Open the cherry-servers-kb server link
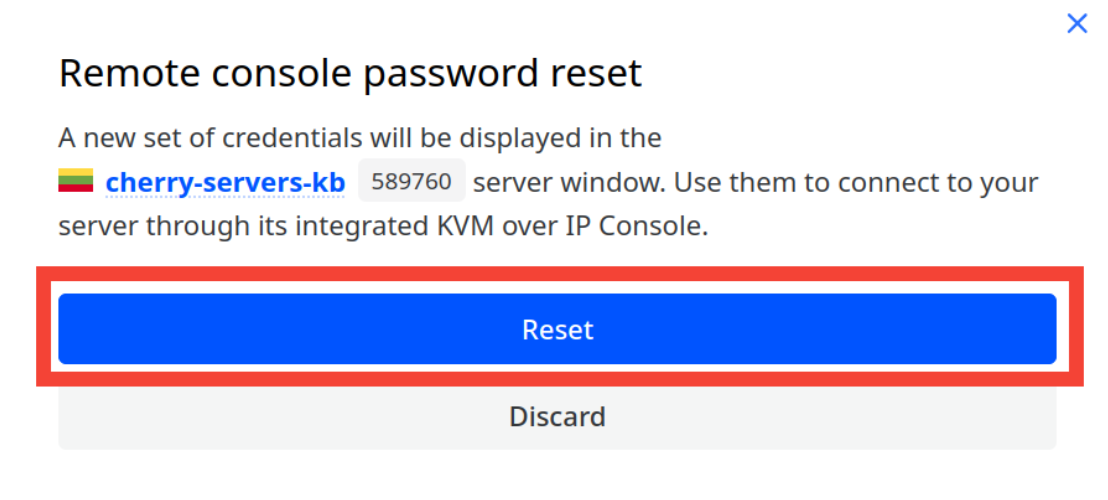The image size is (1108, 500). click(x=225, y=183)
